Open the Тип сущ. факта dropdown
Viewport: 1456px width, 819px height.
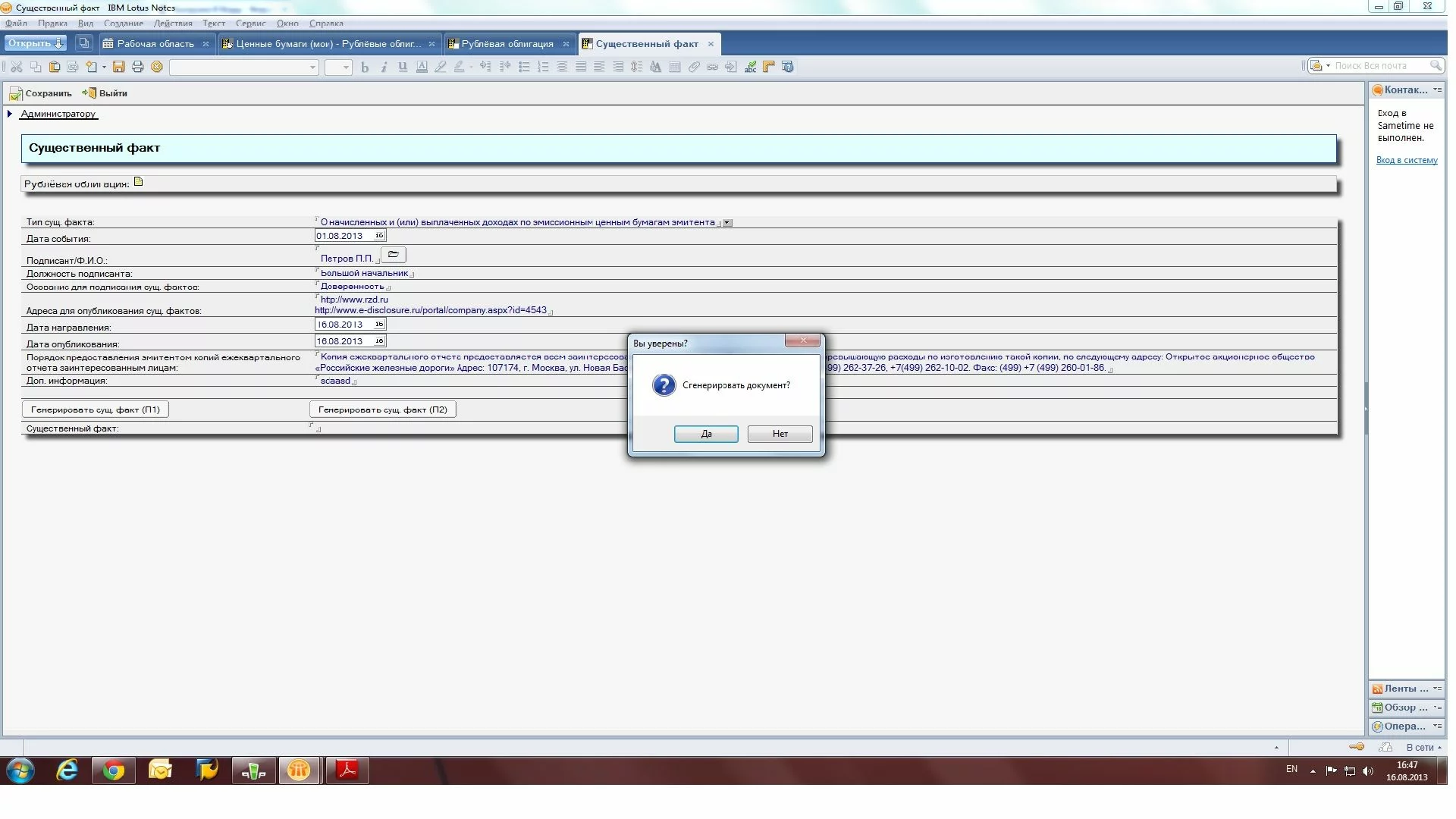tap(727, 223)
